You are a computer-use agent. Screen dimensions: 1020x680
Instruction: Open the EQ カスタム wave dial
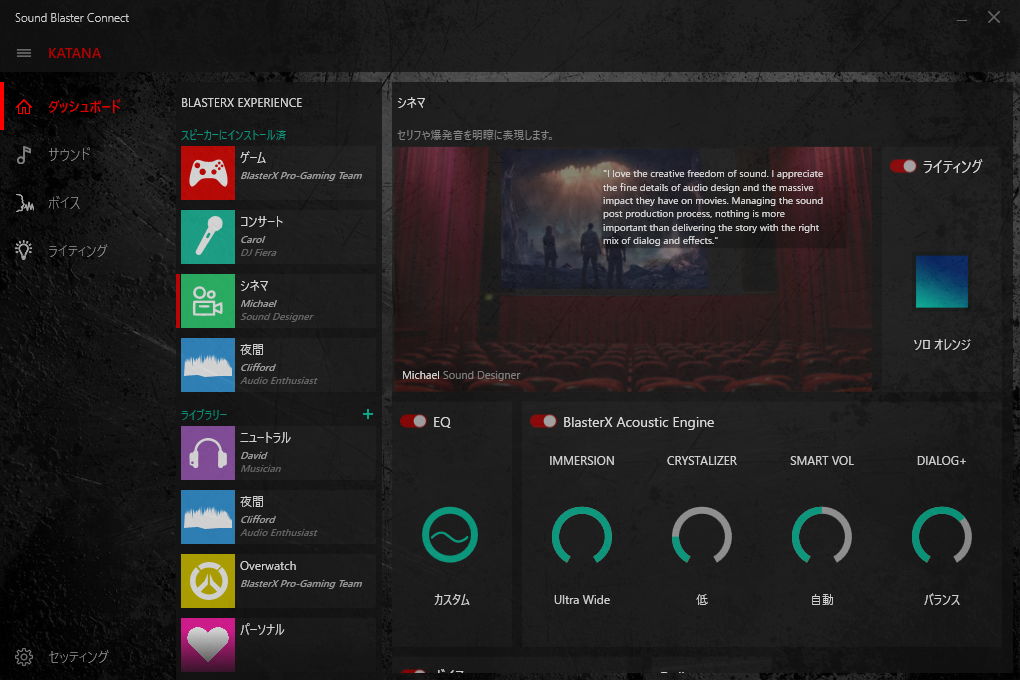[450, 535]
